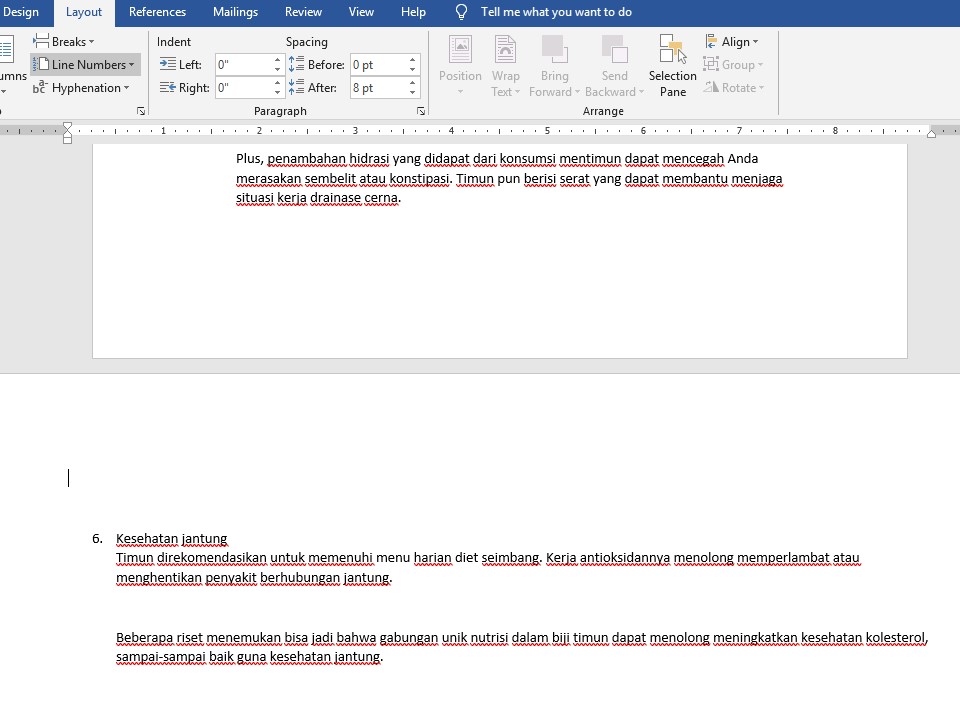Open the Align dropdown menu
The height and width of the screenshot is (707, 960).
[x=732, y=42]
